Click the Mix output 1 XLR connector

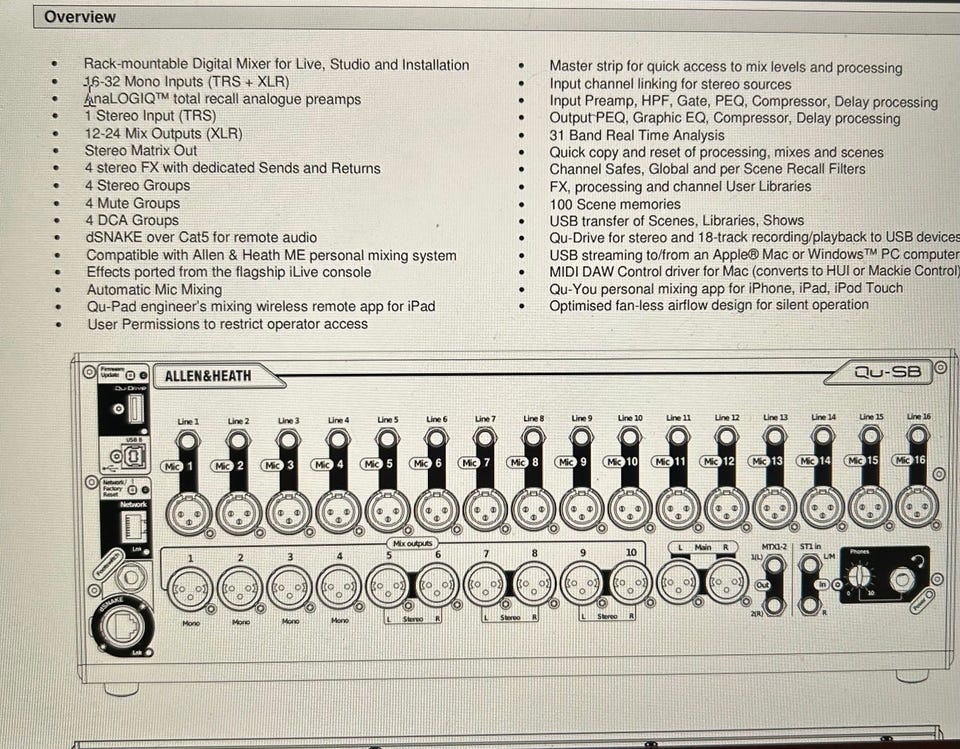point(190,589)
